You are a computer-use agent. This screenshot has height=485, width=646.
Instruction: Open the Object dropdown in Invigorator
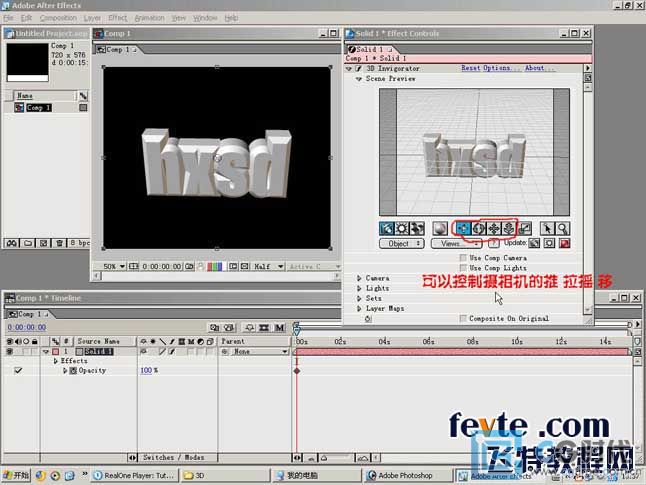click(402, 244)
